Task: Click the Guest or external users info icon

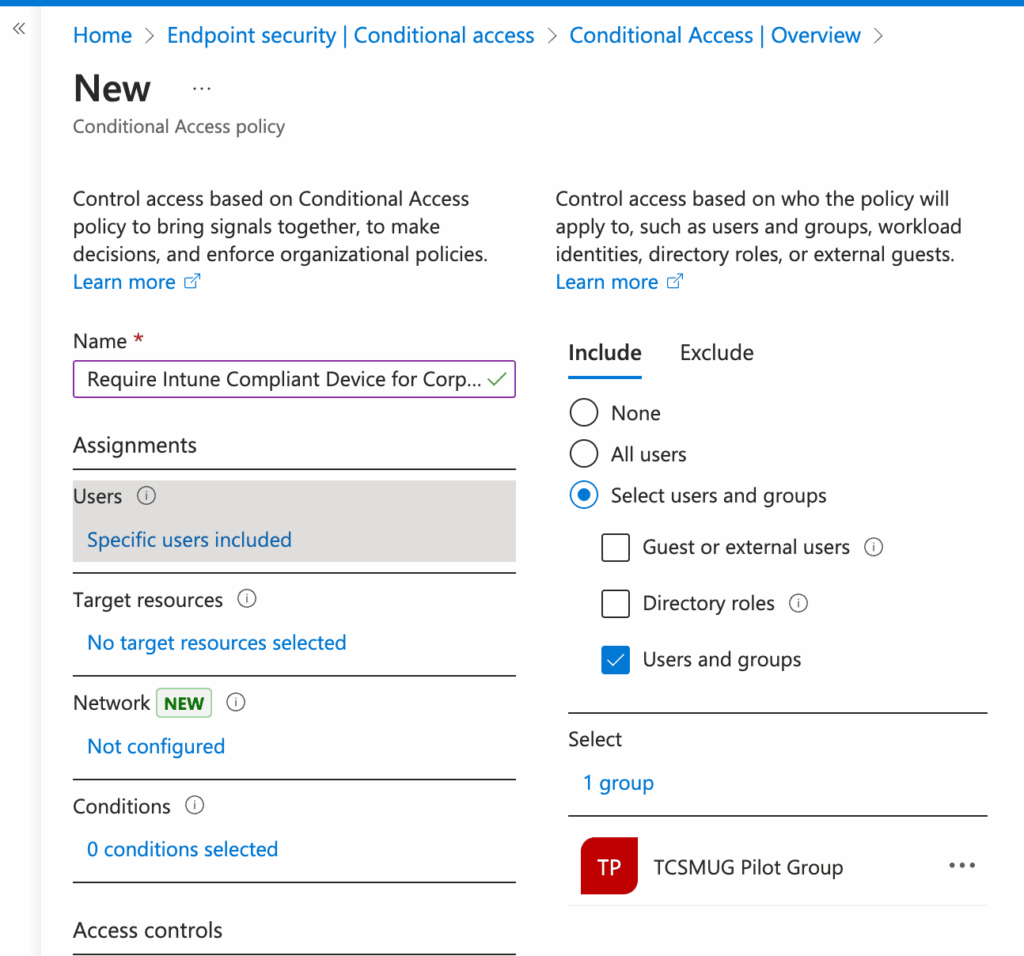Action: (875, 547)
